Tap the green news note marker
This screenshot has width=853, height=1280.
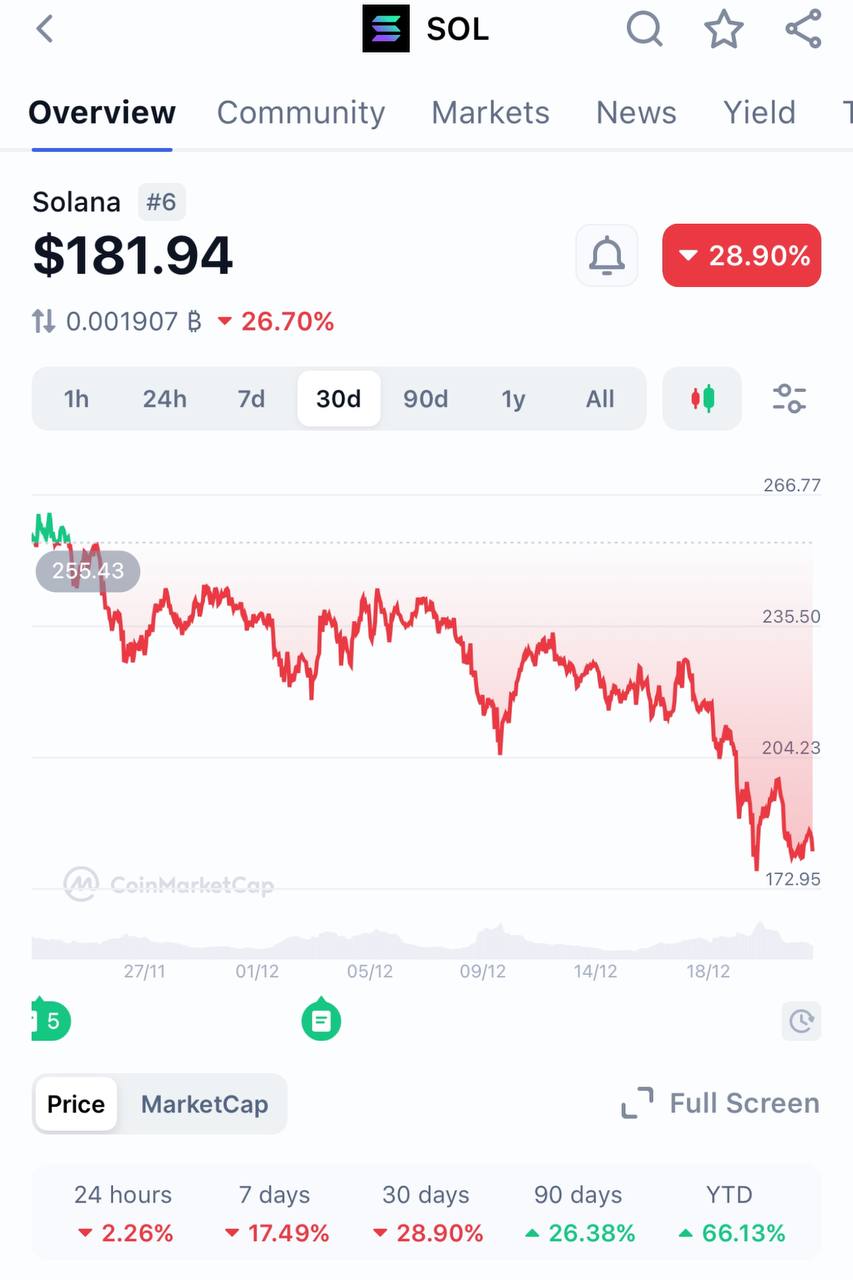pyautogui.click(x=321, y=1020)
